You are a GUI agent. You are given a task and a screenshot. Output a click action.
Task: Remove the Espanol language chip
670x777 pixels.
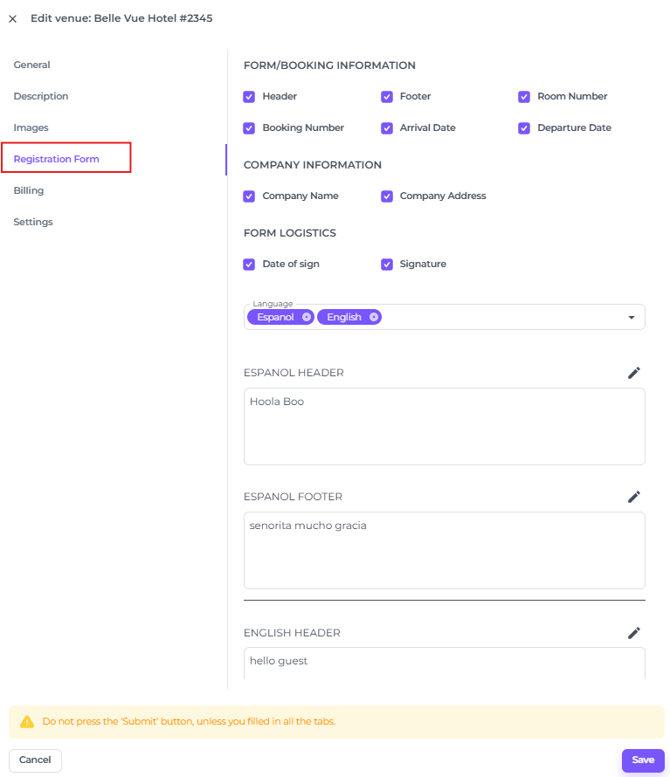coord(306,317)
